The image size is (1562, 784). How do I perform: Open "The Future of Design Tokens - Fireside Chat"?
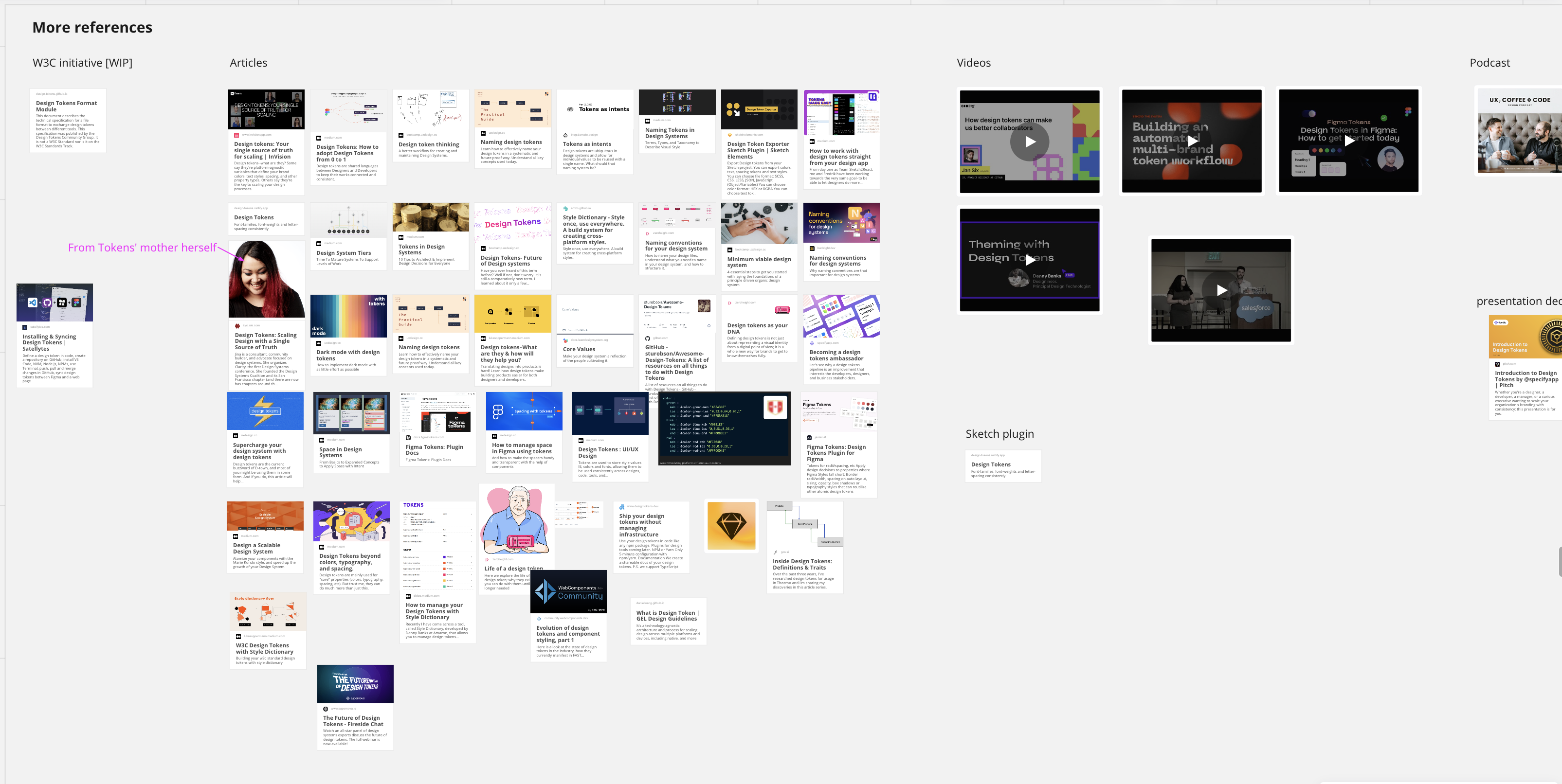pyautogui.click(x=355, y=708)
